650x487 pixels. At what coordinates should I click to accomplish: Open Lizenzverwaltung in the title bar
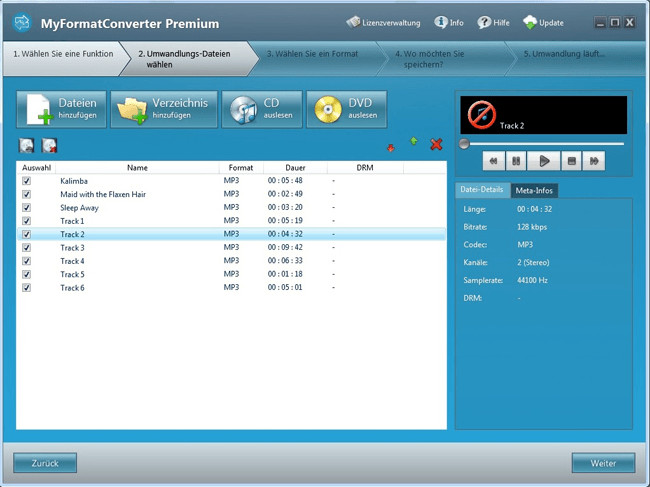pos(385,22)
